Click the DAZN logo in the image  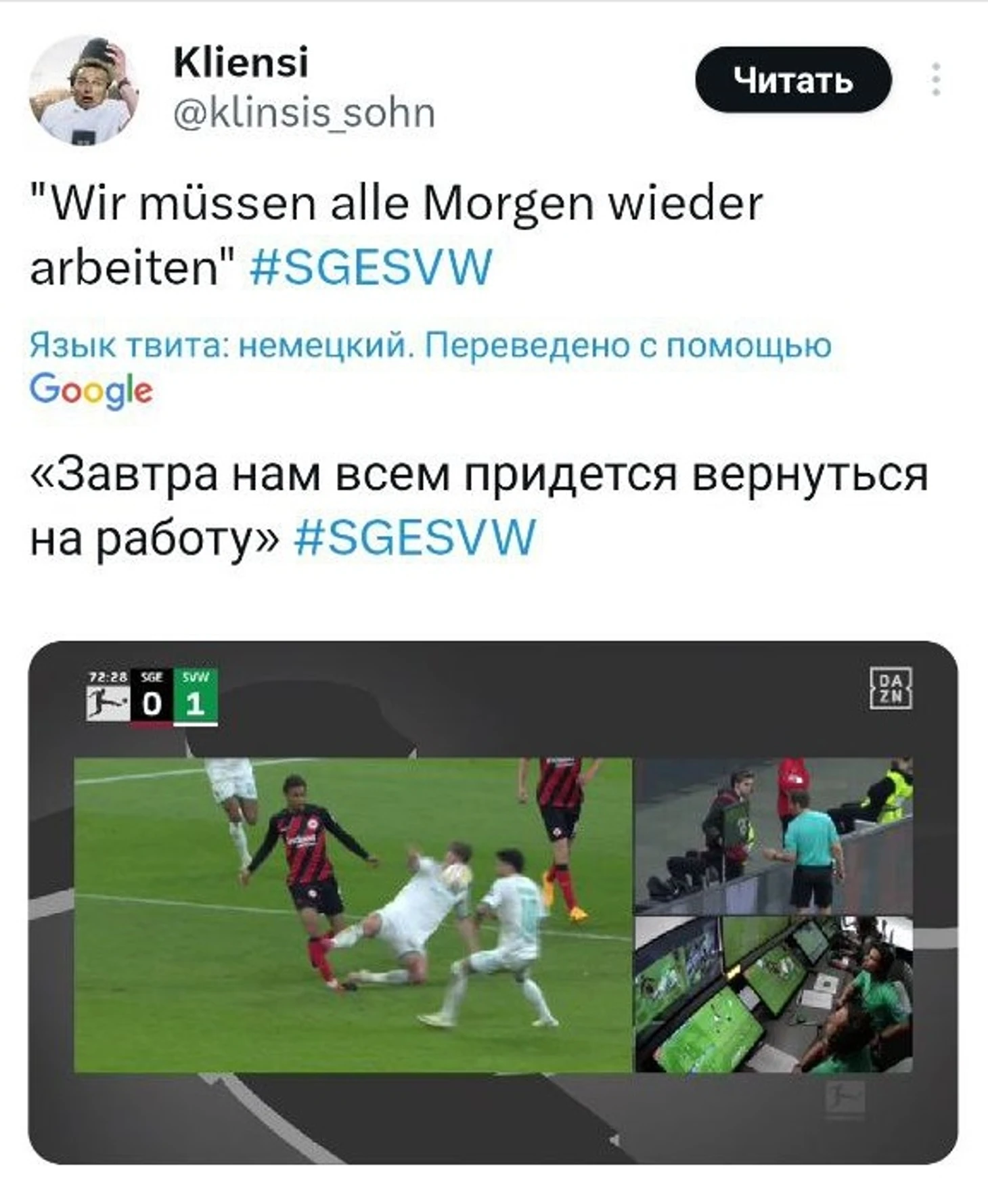891,688
